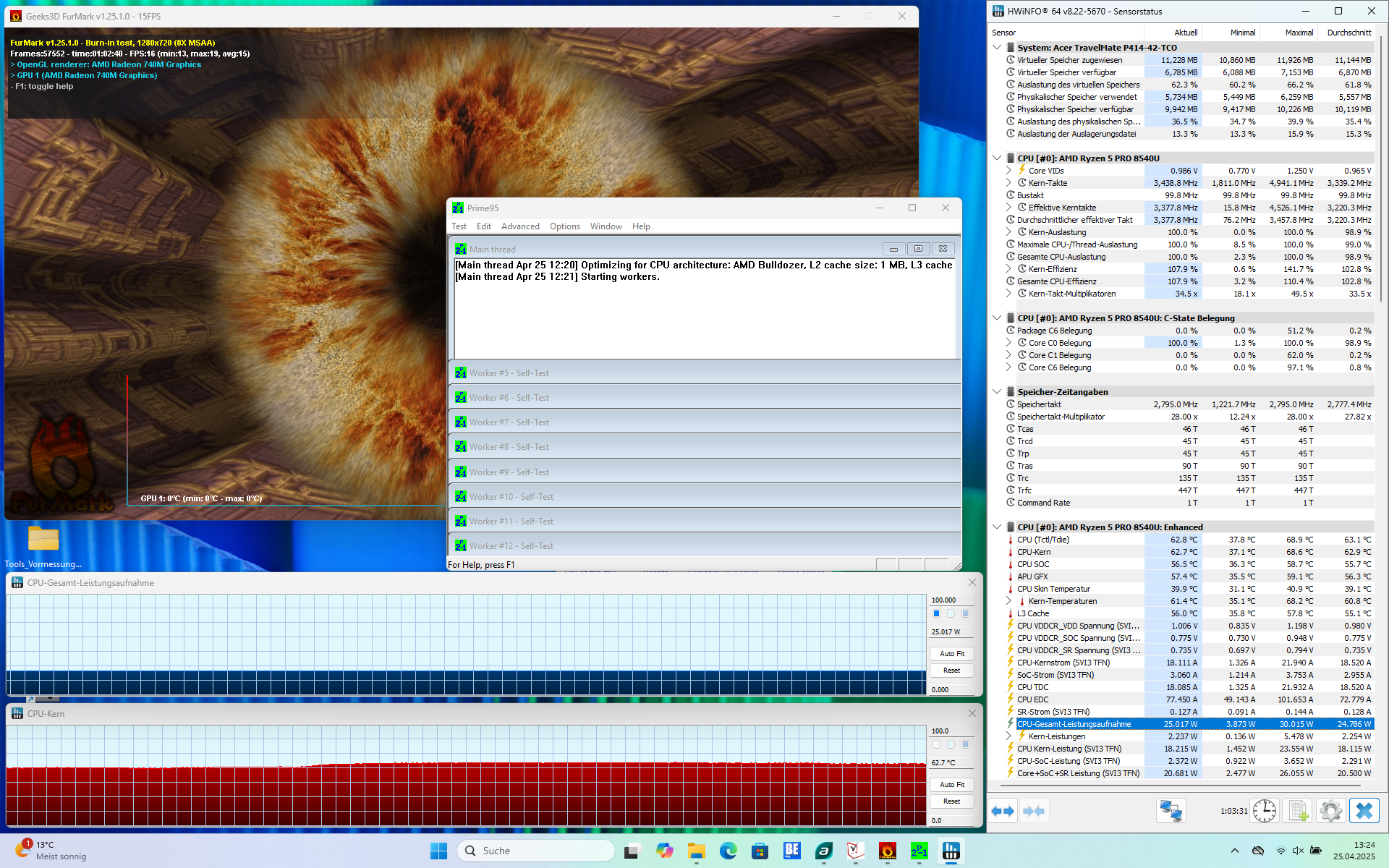Screen dimensions: 1389x868
Task: Open FurMark from the taskbar
Action: [x=887, y=851]
